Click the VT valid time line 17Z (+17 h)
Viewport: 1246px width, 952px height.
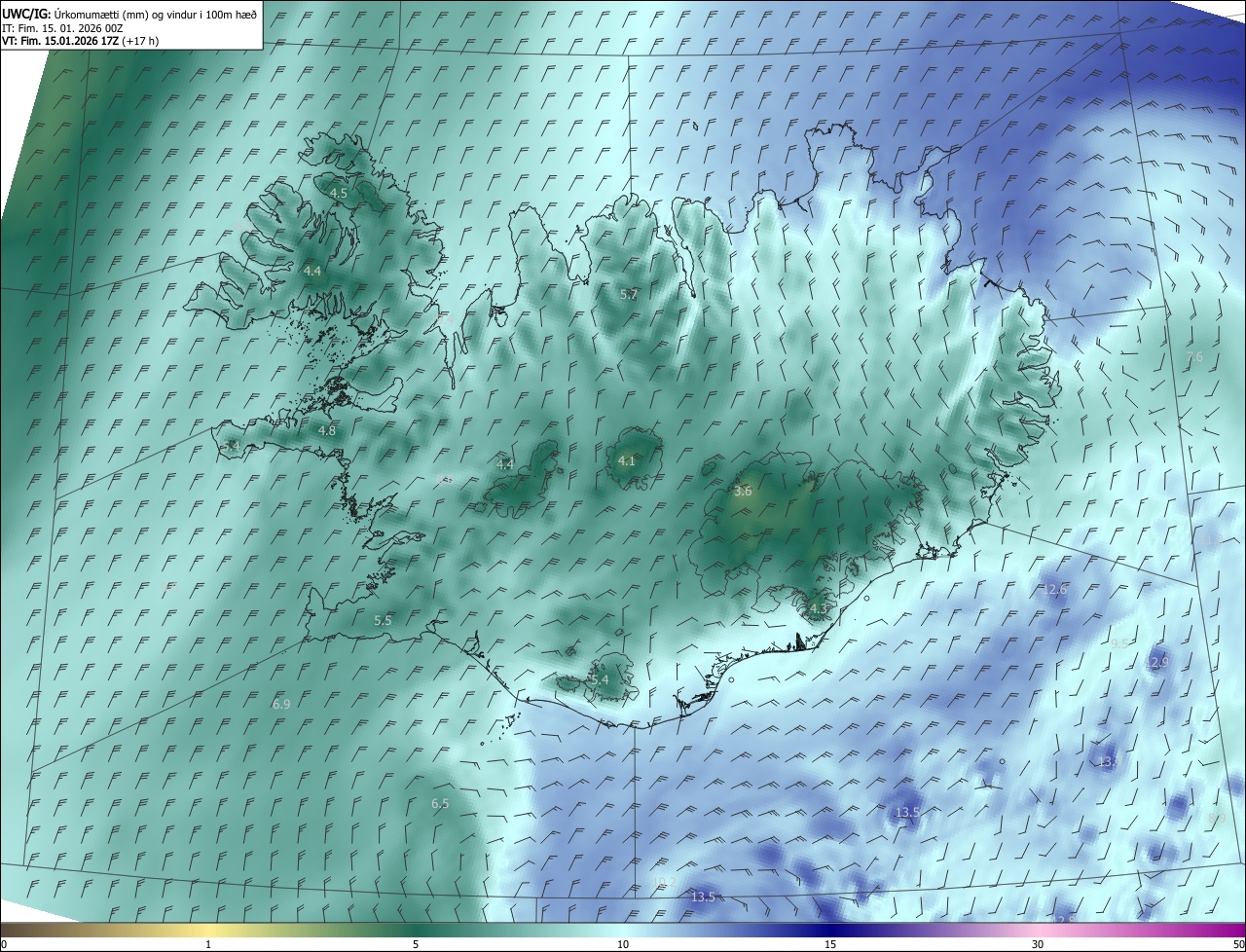coord(80,41)
